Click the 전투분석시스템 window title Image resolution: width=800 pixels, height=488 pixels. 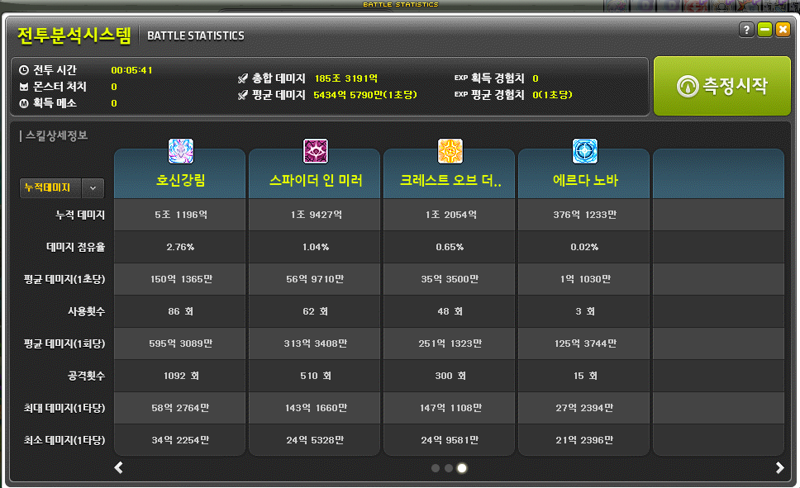(x=74, y=35)
